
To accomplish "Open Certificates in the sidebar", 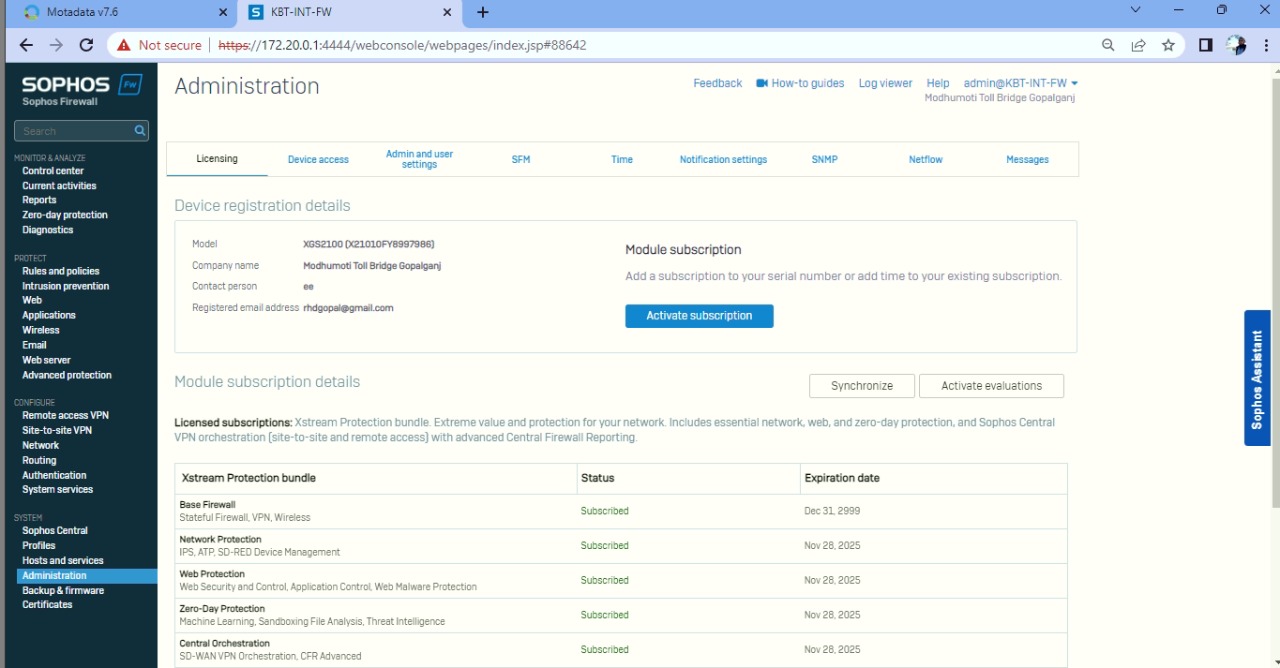I will point(47,605).
